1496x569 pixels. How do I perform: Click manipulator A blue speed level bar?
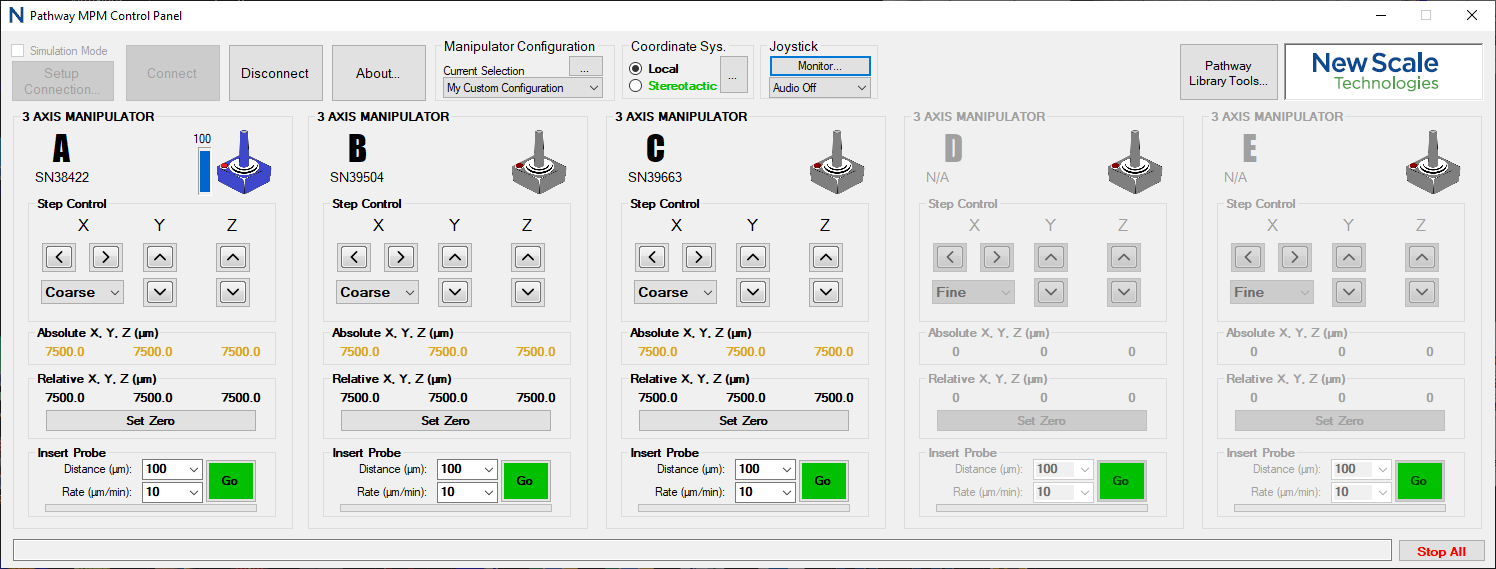pos(204,170)
